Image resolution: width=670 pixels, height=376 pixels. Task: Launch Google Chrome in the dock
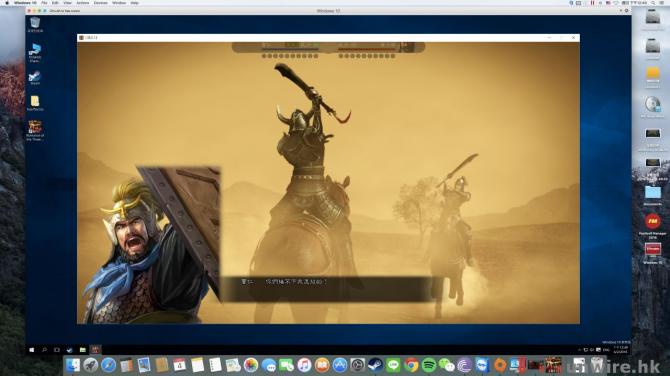pyautogui.click(x=411, y=365)
